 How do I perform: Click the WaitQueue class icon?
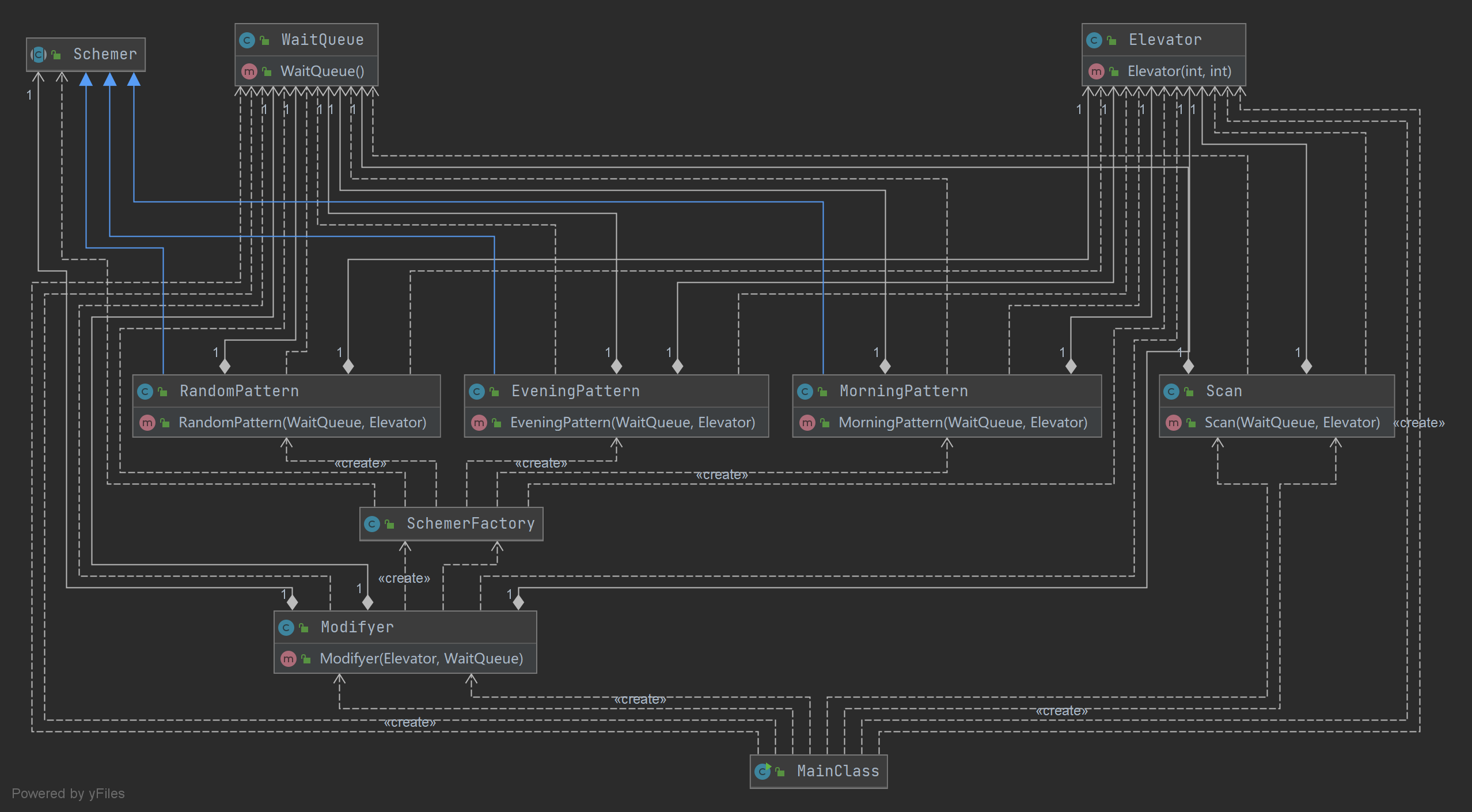(247, 40)
